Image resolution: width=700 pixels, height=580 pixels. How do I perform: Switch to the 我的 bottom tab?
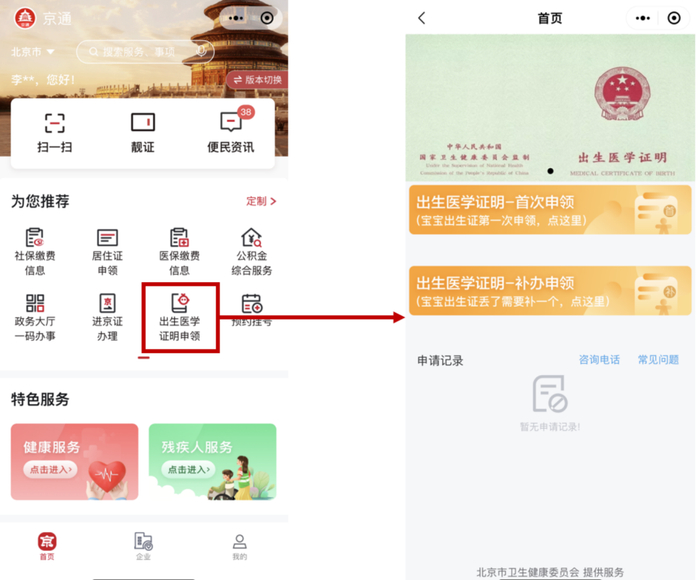coord(240,547)
